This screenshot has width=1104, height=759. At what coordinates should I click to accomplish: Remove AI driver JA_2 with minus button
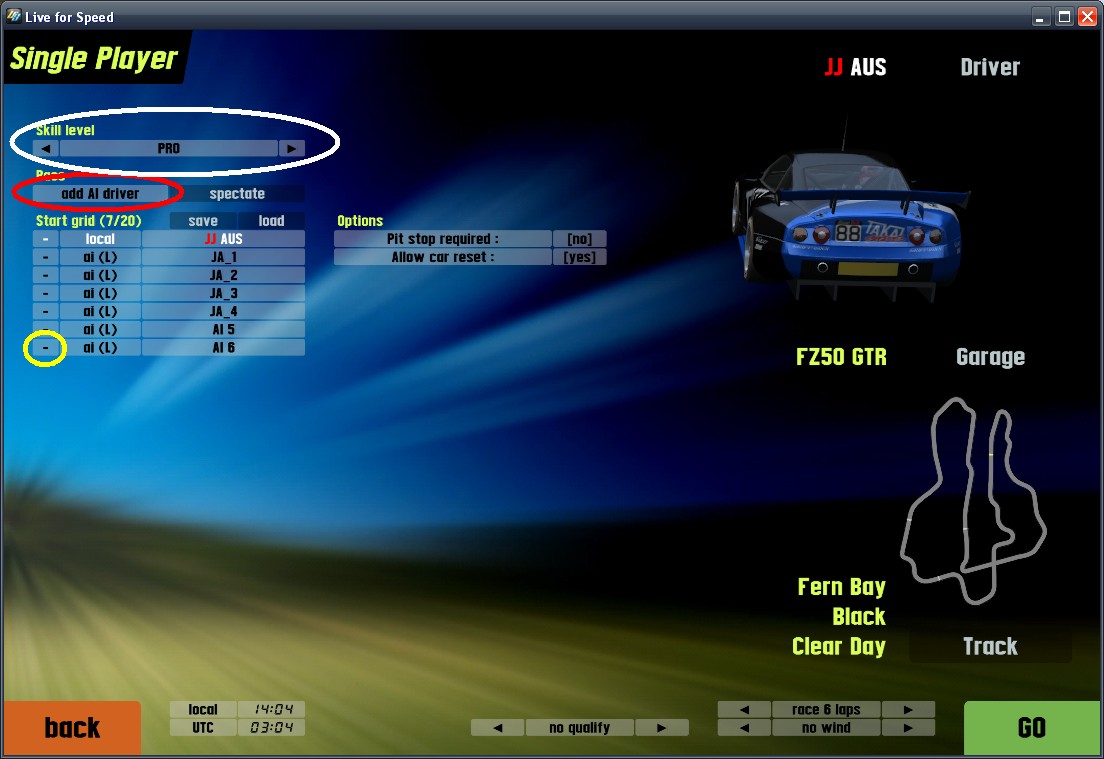(x=46, y=275)
